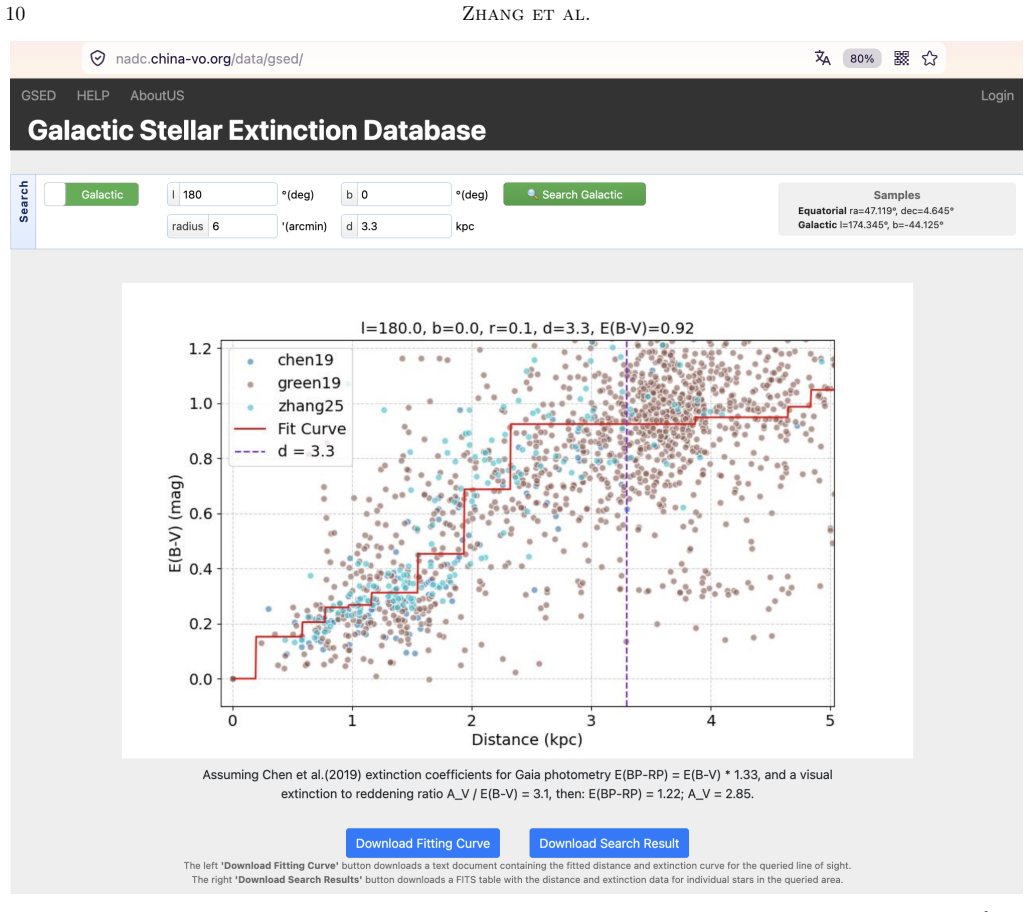Viewport: 1029px width, 912px height.
Task: Click the Download Search Result button
Action: point(609,843)
